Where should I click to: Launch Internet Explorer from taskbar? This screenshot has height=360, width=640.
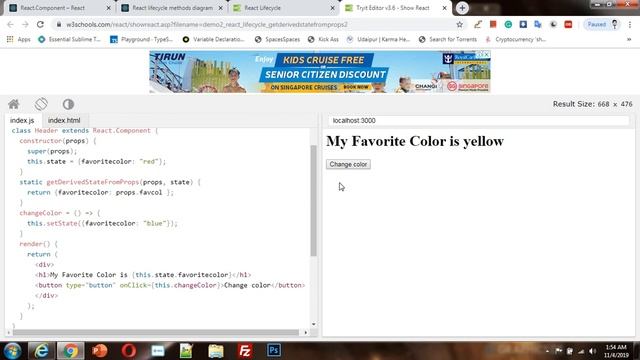(x=41, y=351)
